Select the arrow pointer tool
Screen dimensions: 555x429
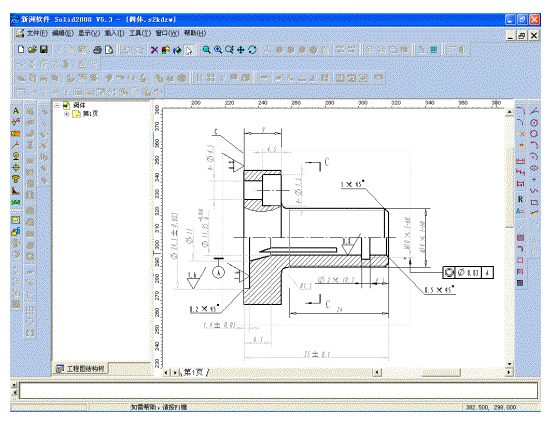189,50
